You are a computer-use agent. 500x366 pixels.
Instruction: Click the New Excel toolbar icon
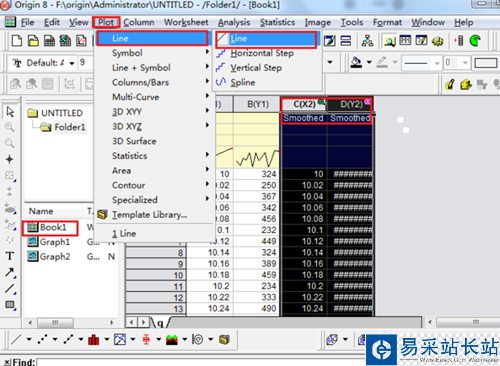click(65, 41)
